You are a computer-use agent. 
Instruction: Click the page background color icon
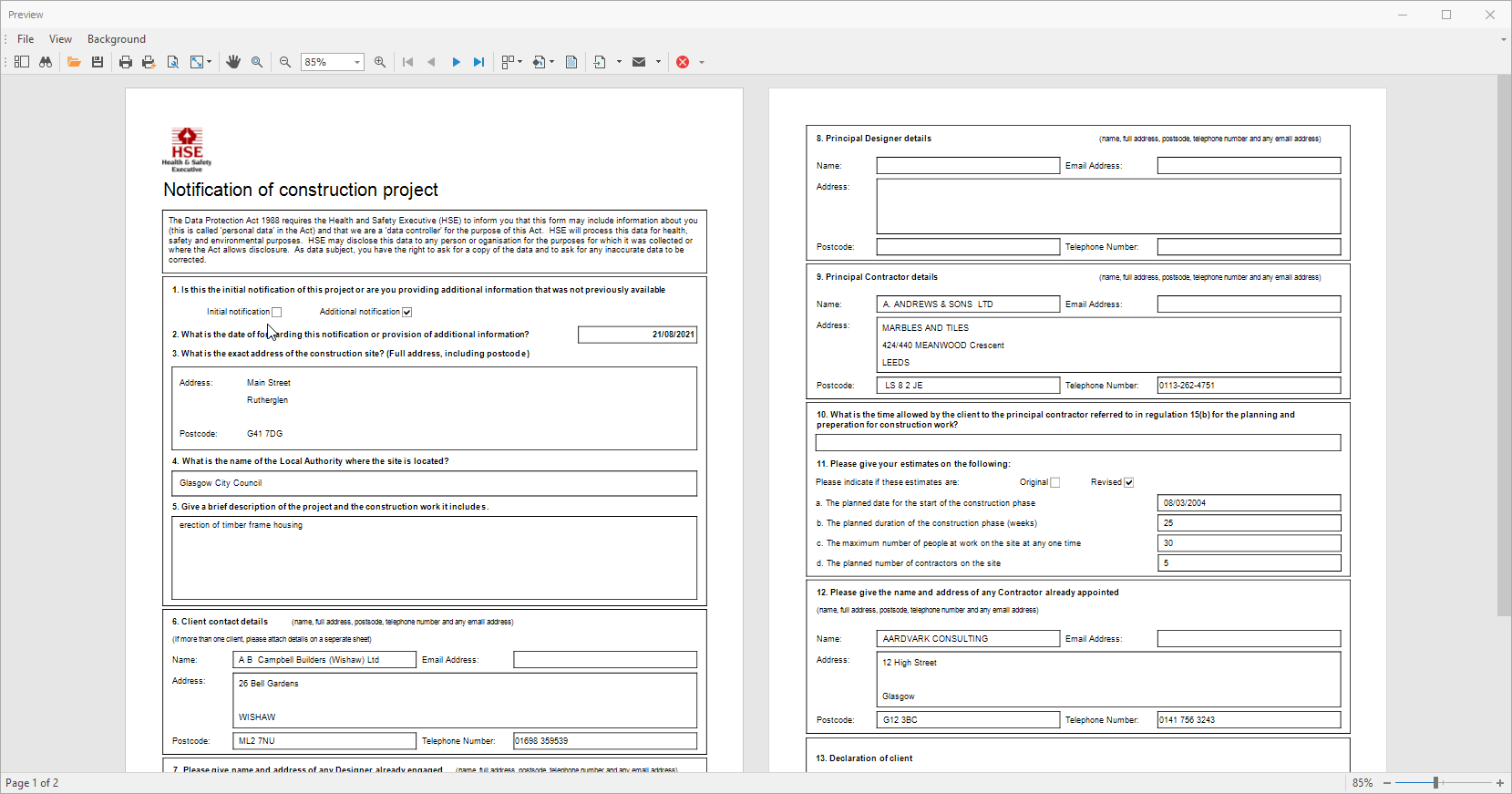(x=539, y=62)
